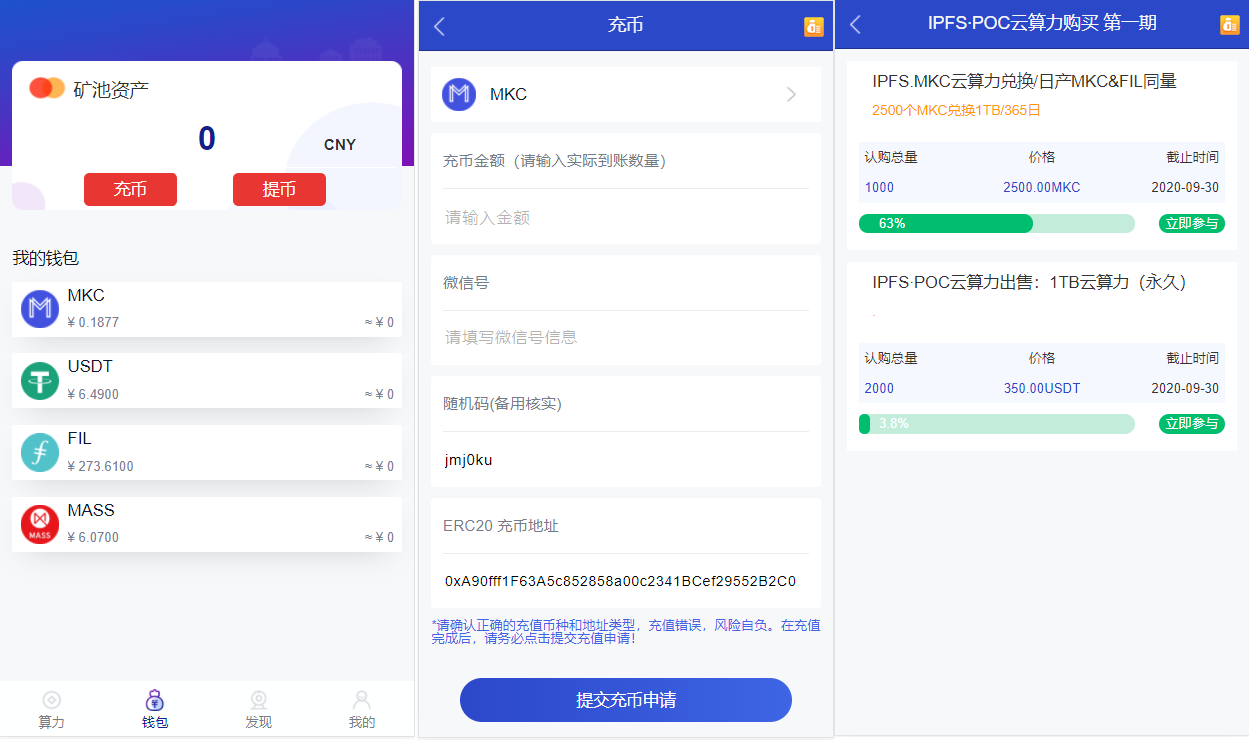Image resolution: width=1251 pixels, height=740 pixels.
Task: Click 立即参与 for the MKC exchange offer
Action: point(1192,224)
